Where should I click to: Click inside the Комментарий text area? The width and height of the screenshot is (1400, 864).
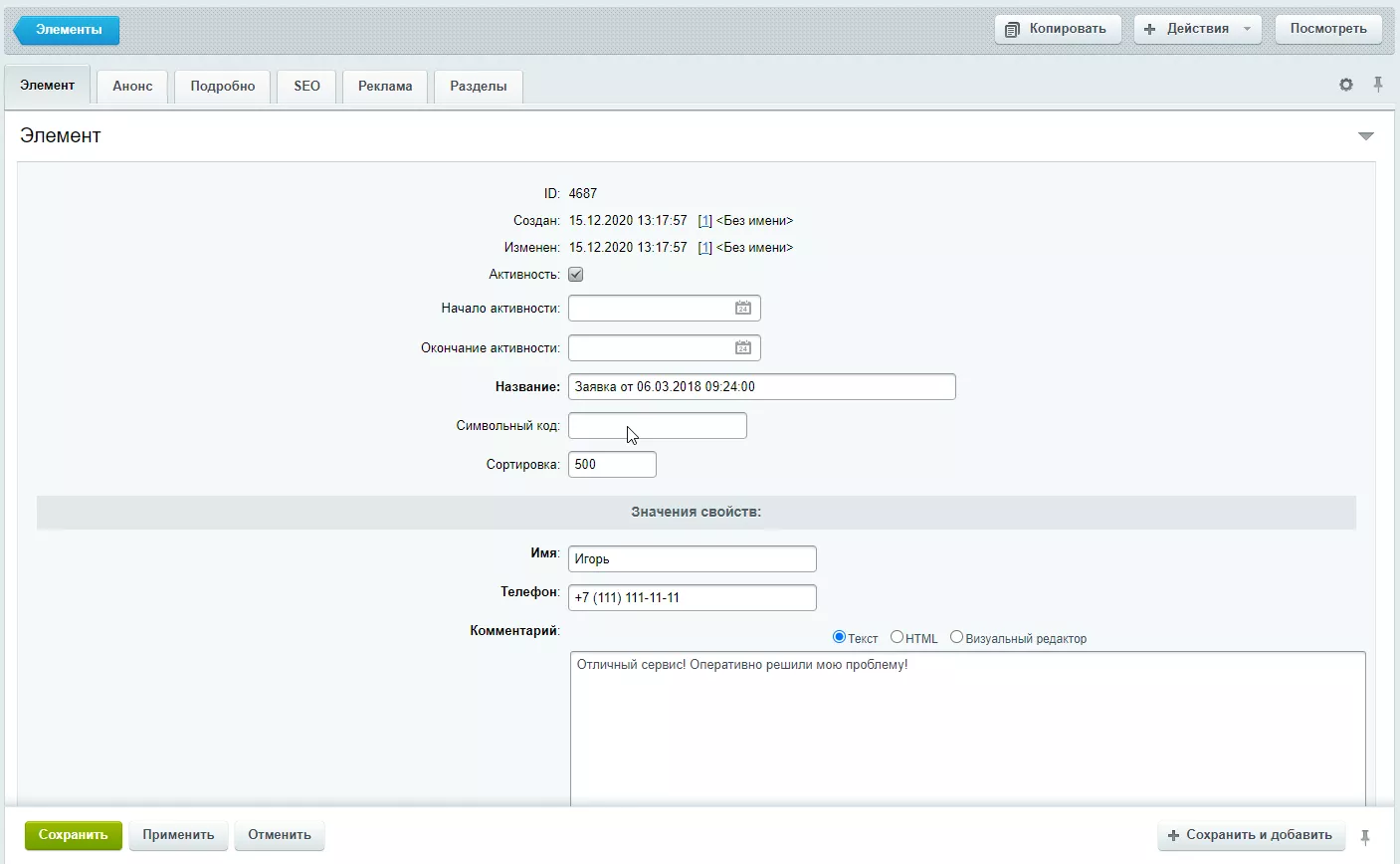pyautogui.click(x=968, y=730)
